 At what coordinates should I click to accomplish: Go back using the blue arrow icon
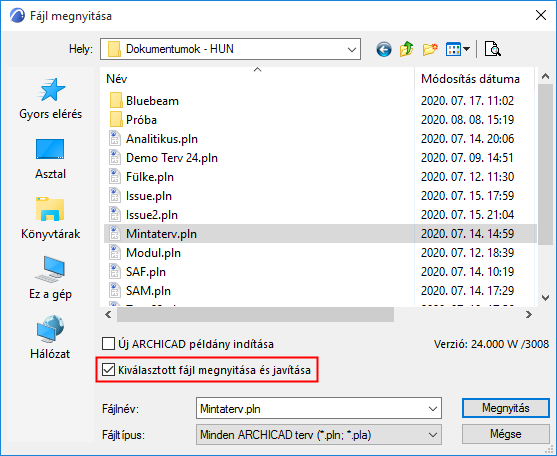pos(384,49)
